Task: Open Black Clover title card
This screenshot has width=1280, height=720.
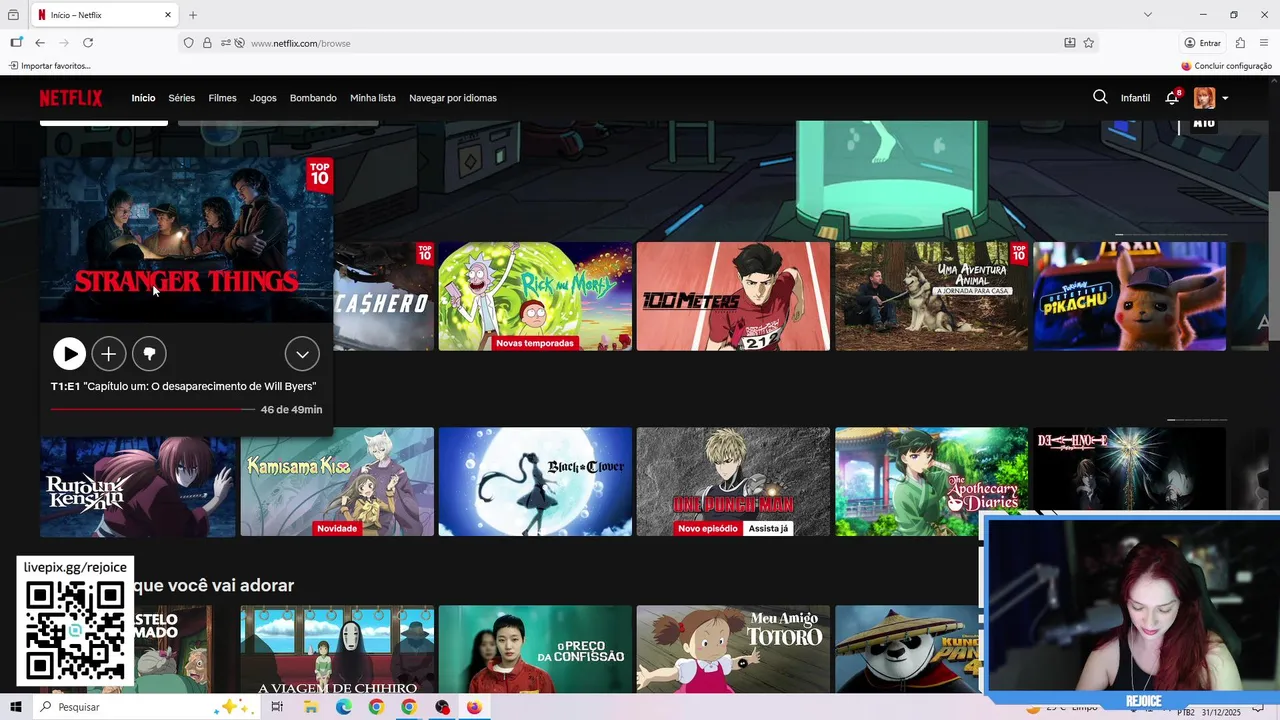Action: [535, 482]
